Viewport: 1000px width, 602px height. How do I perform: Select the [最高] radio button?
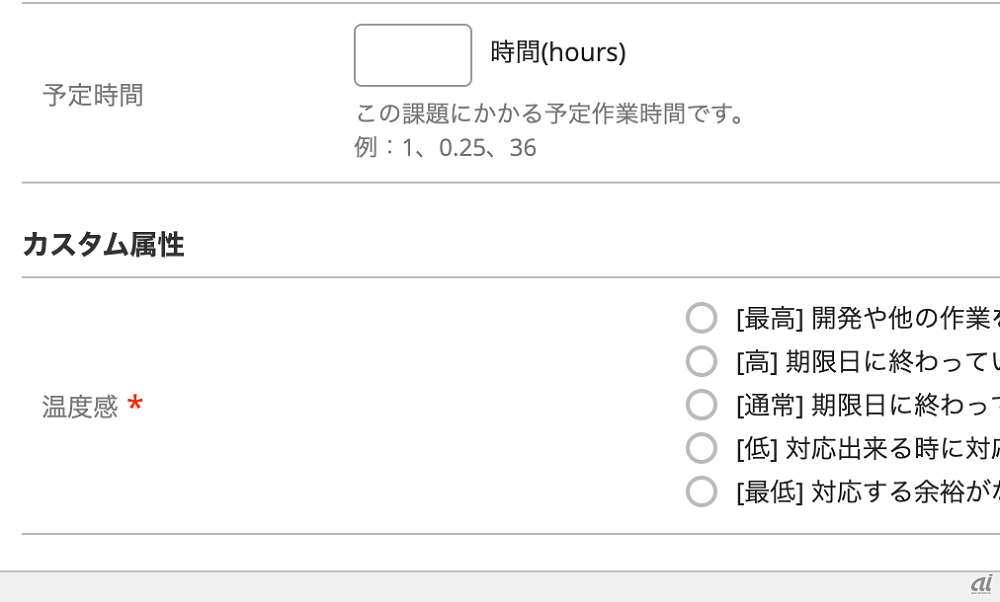[702, 318]
